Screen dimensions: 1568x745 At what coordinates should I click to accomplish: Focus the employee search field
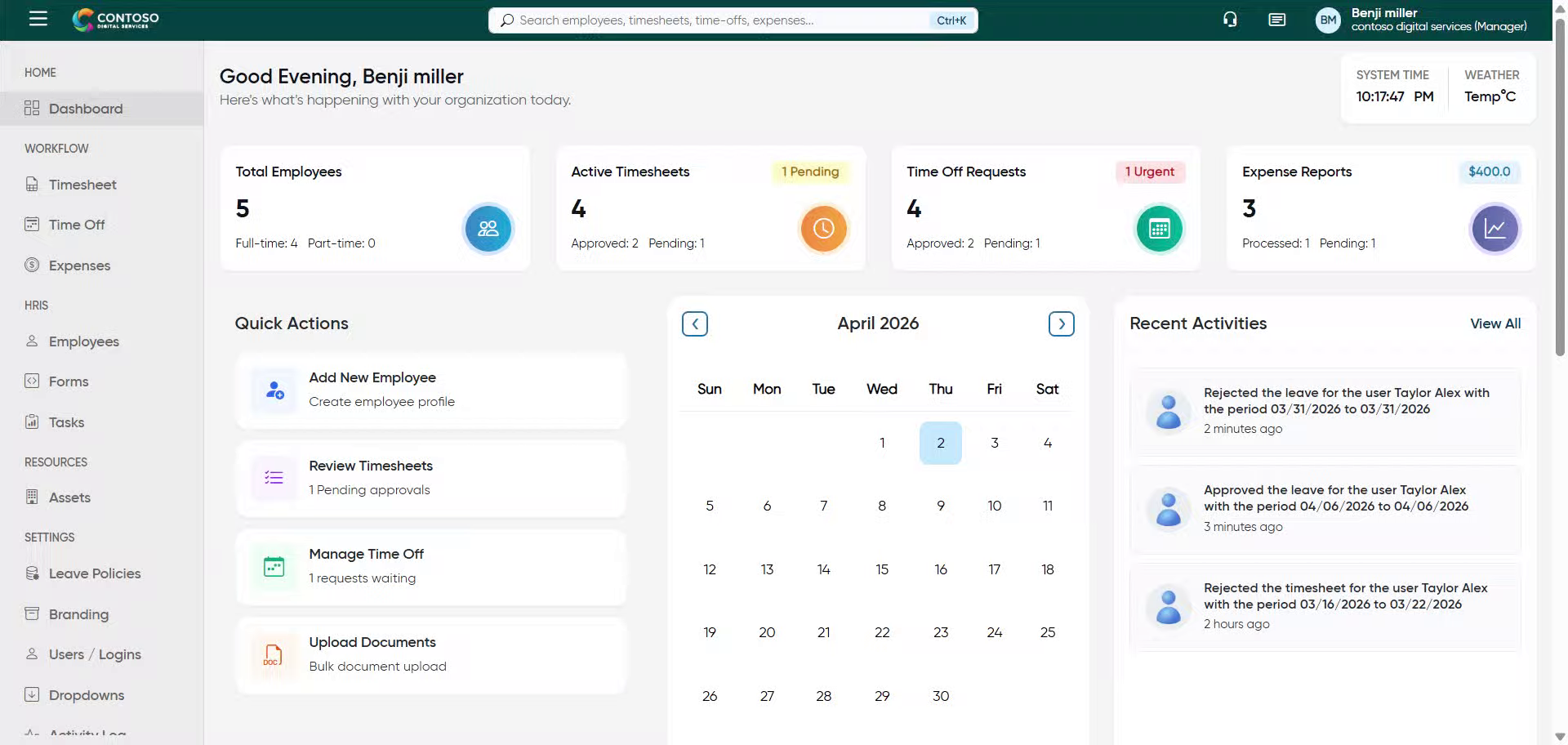[719, 20]
